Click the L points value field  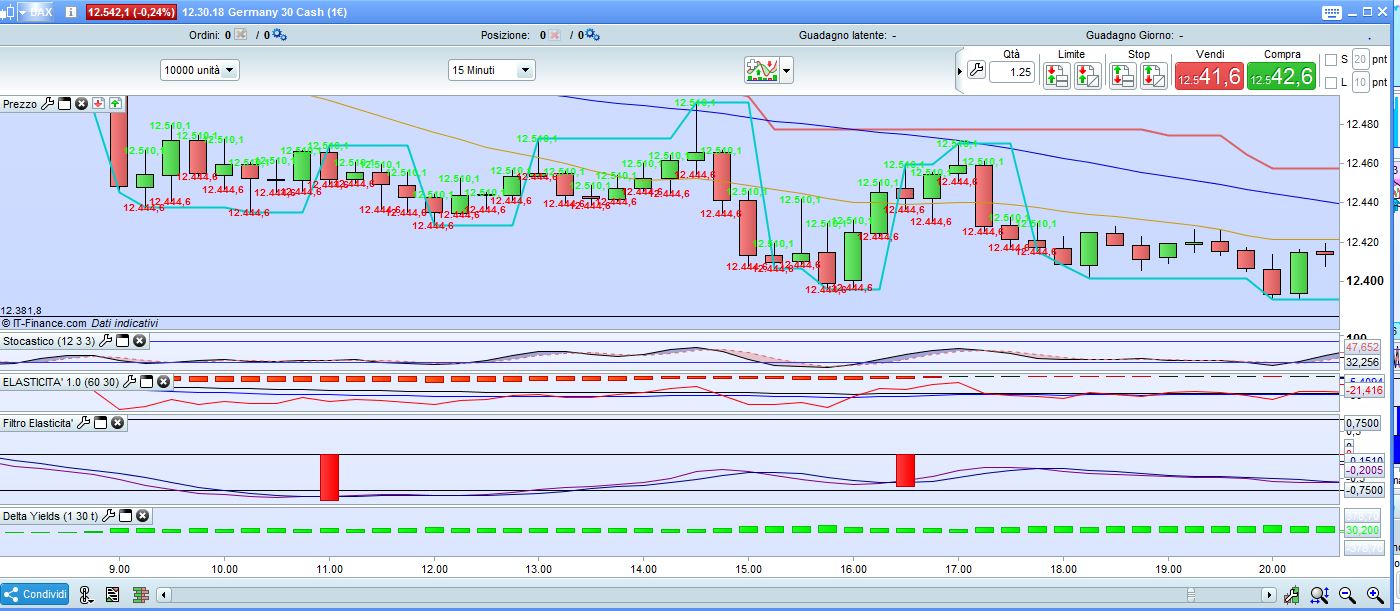[1360, 83]
